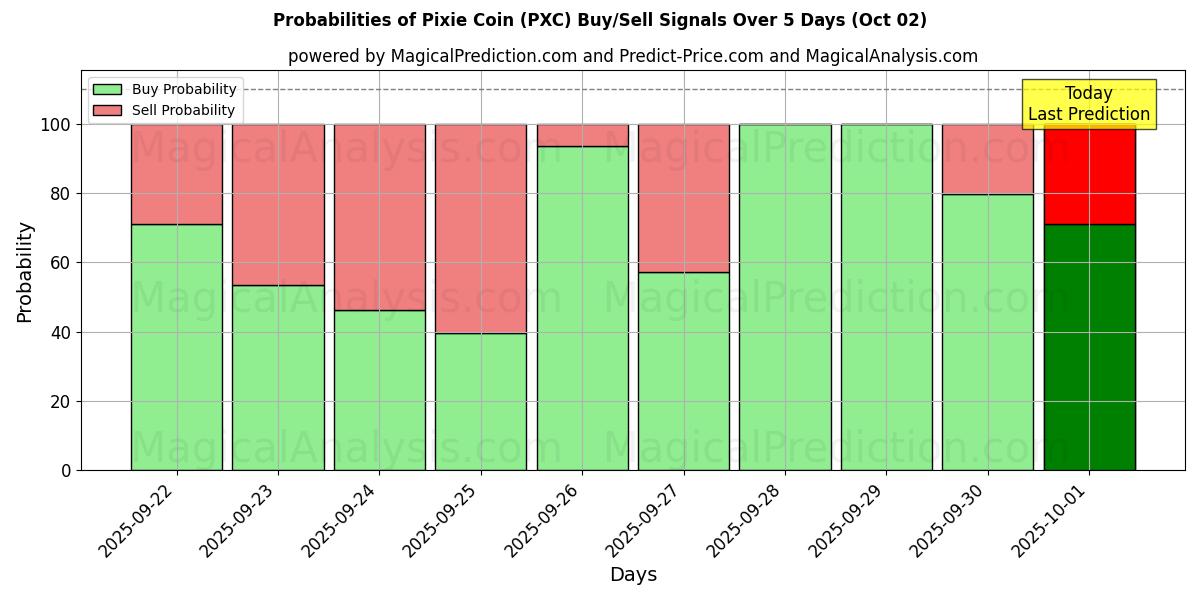Image resolution: width=1200 pixels, height=600 pixels.
Task: Click the small sell segment on 2025-09-26
Action: 582,135
